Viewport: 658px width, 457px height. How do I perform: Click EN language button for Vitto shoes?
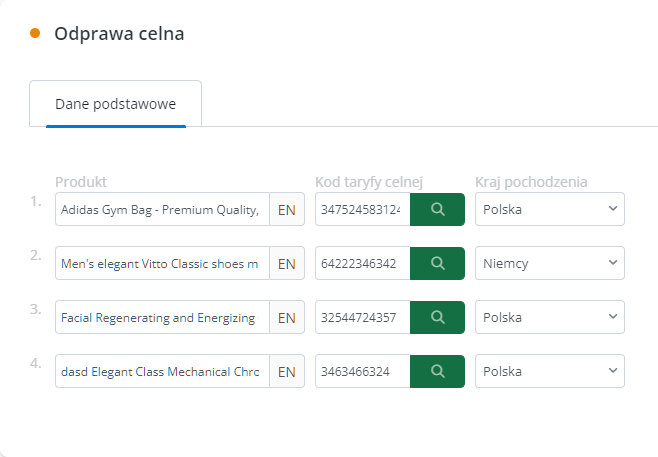pyautogui.click(x=287, y=263)
